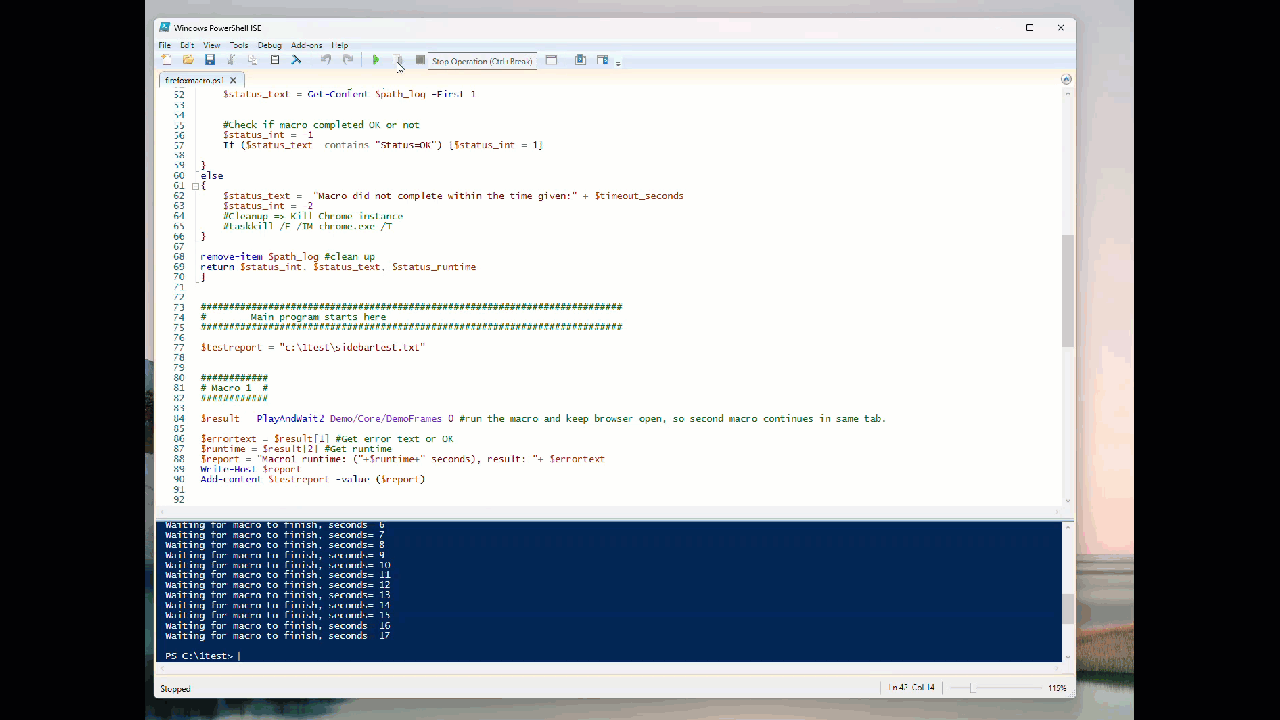Click script pane scroll down arrow
Screen dimensions: 1280x720
1067,501
